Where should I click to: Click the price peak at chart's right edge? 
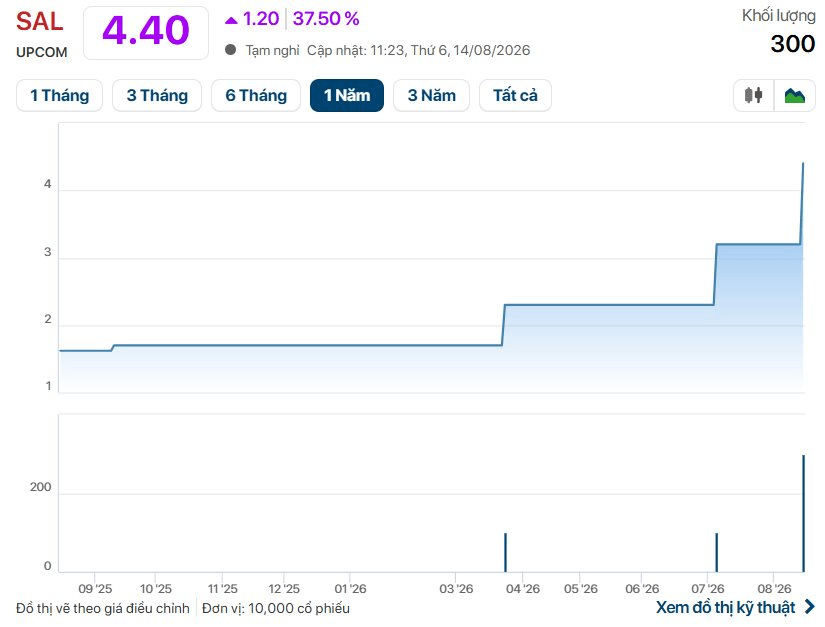(x=803, y=164)
